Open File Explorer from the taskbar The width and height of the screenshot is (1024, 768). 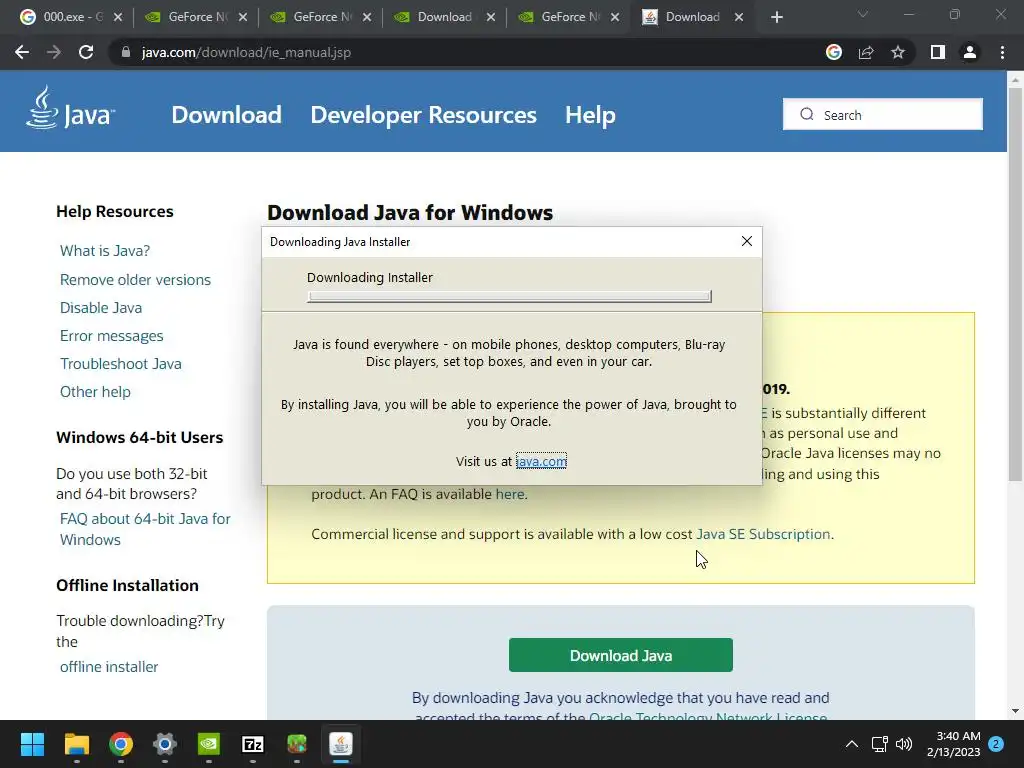pyautogui.click(x=76, y=744)
